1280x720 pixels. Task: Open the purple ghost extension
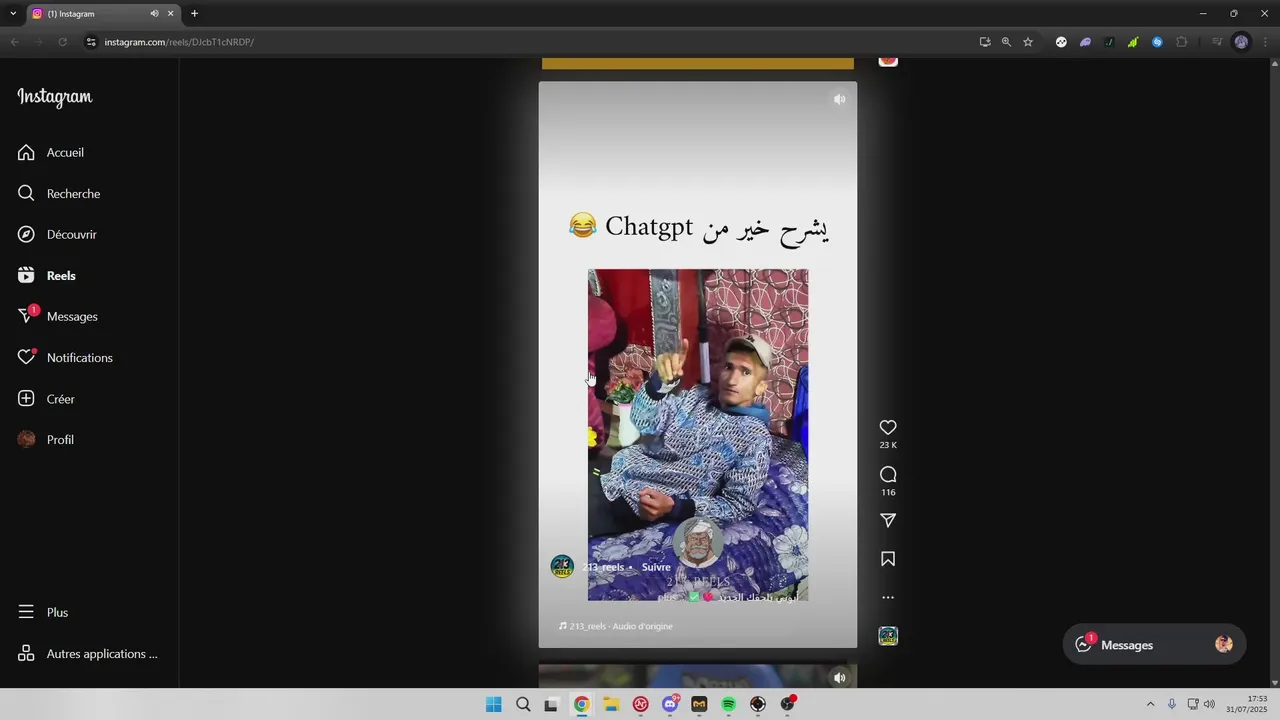1085,42
